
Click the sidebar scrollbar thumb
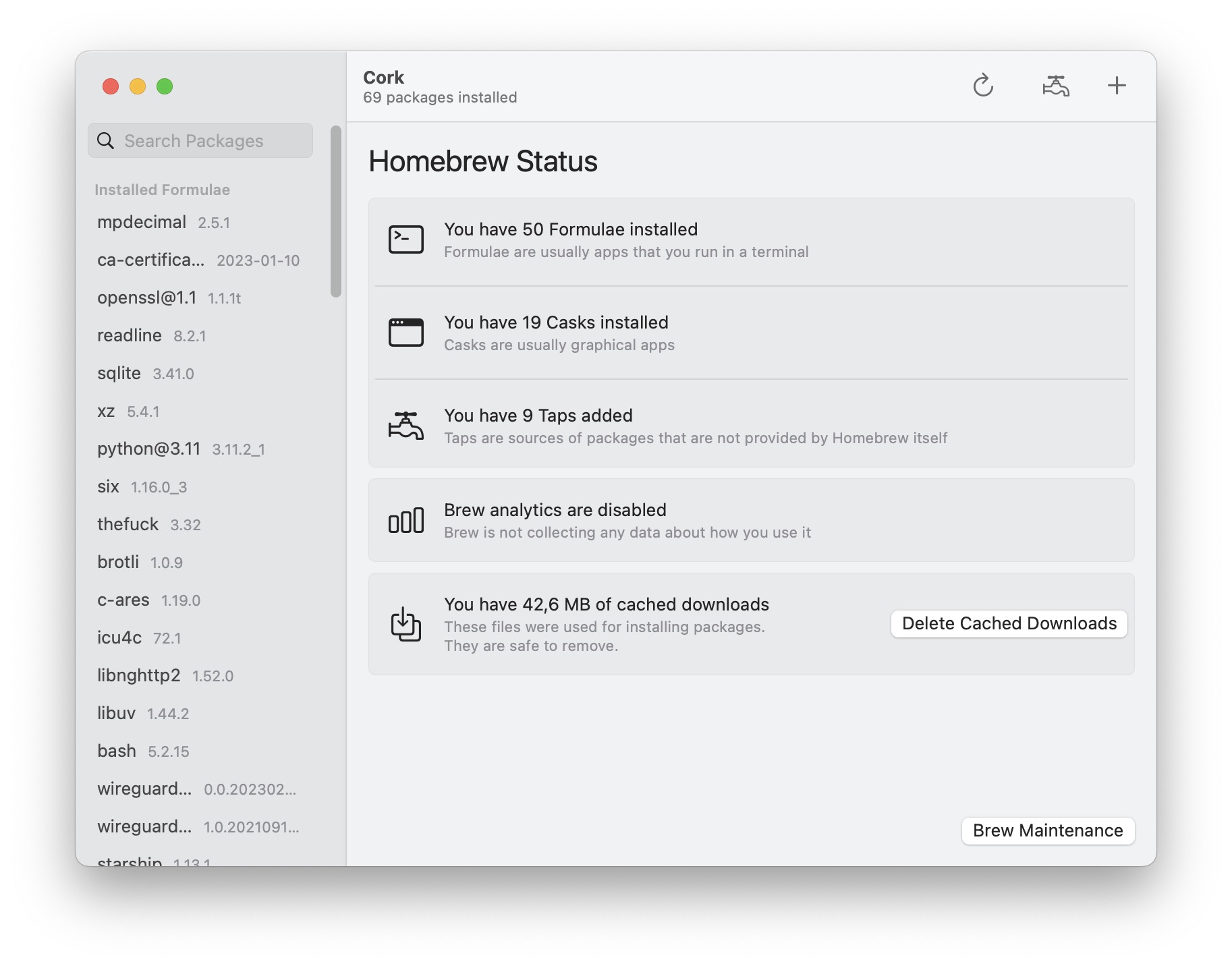[336, 211]
